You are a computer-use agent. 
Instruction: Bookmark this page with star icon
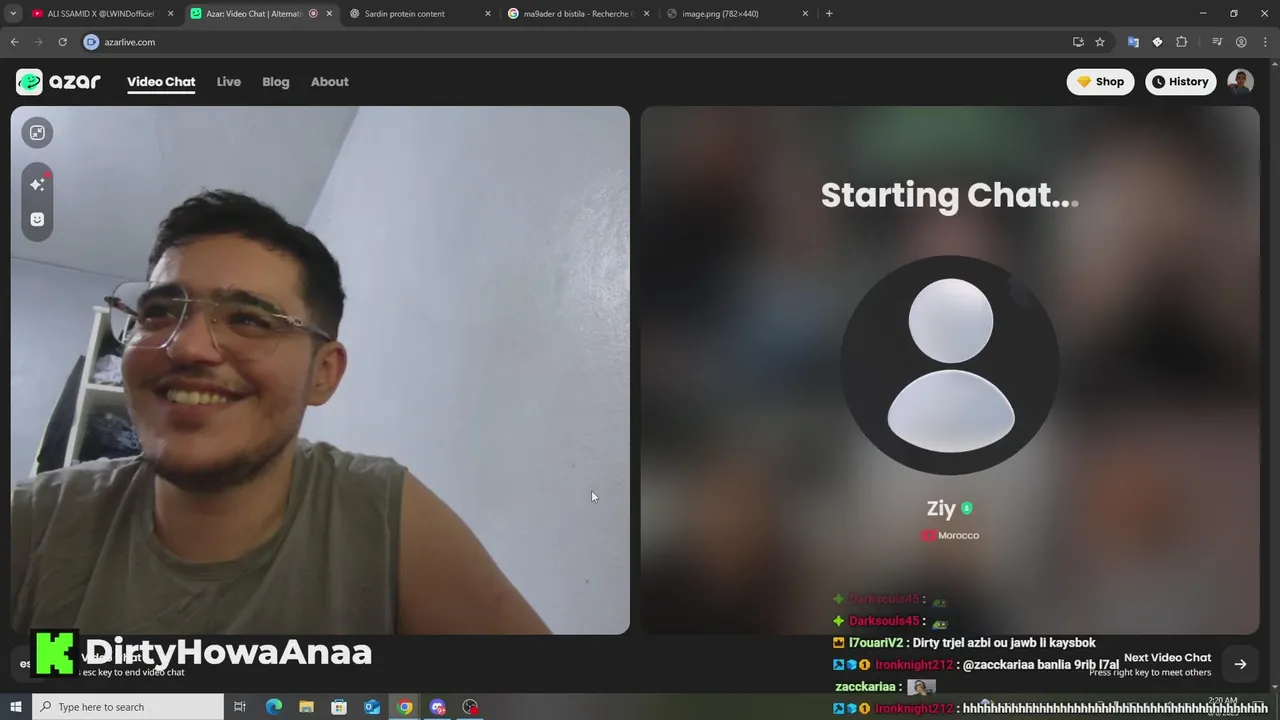click(1100, 42)
